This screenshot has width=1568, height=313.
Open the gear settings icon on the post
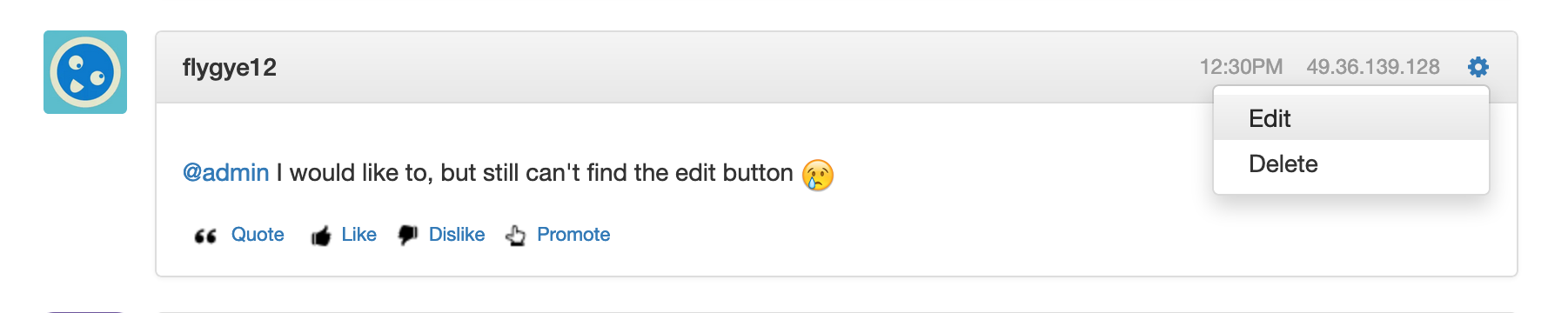pyautogui.click(x=1478, y=67)
